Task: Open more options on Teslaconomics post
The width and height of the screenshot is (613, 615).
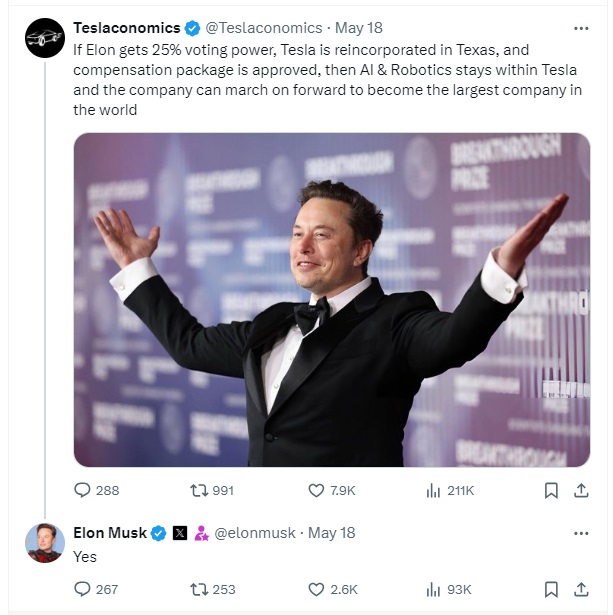Action: [x=580, y=28]
